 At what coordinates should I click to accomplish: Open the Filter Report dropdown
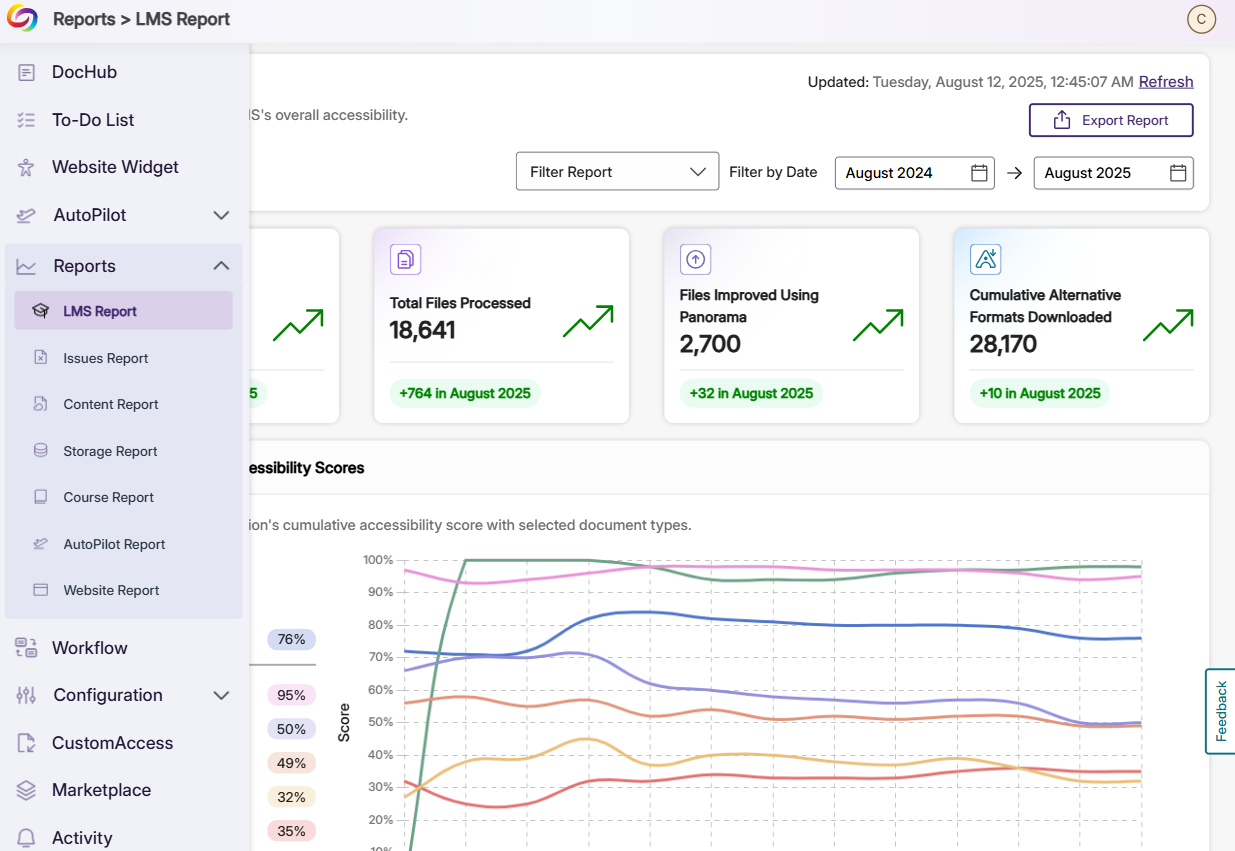pyautogui.click(x=617, y=171)
